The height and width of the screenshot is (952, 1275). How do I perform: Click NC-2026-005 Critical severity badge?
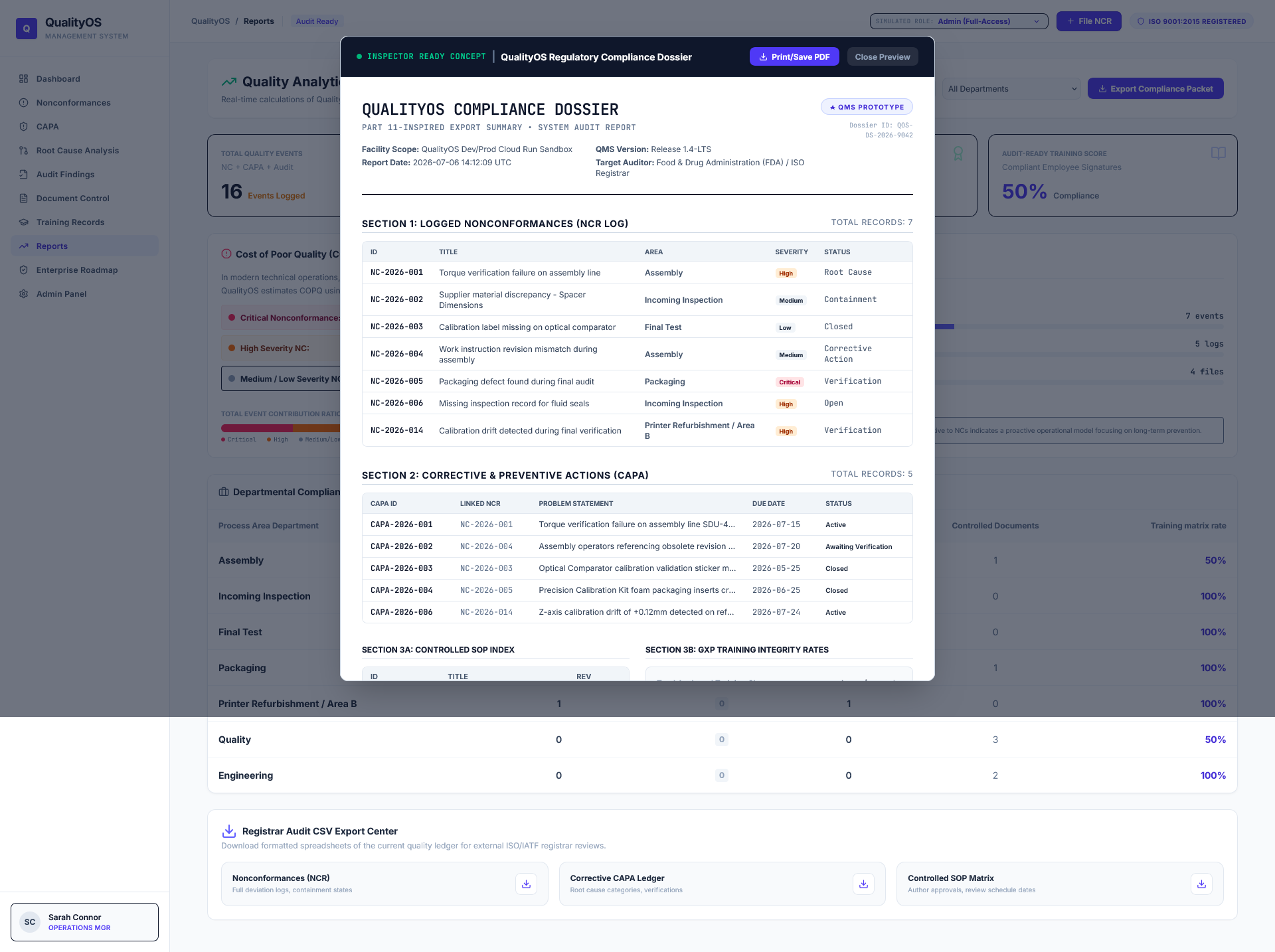pos(790,382)
